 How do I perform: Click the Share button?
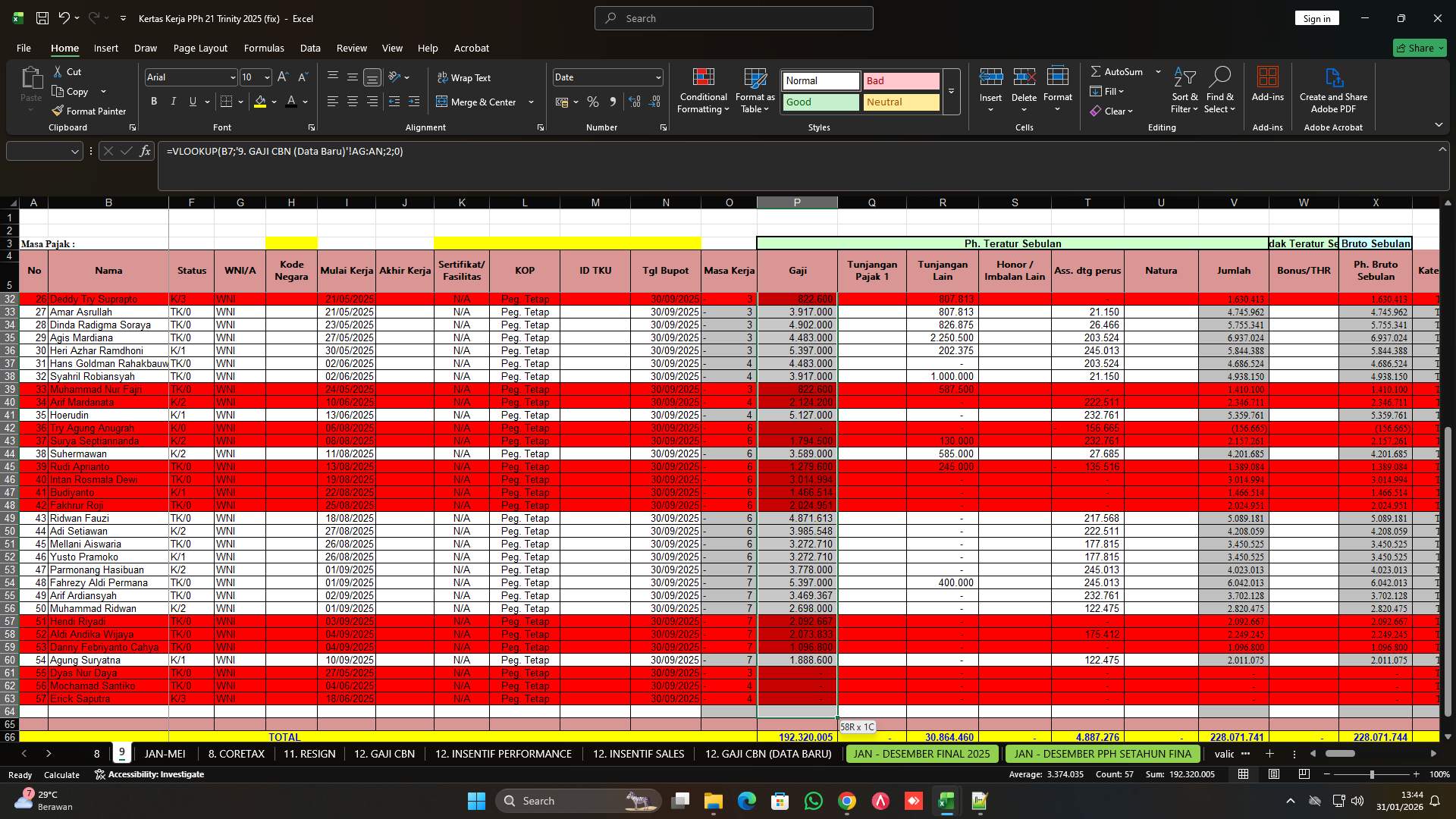[1419, 47]
